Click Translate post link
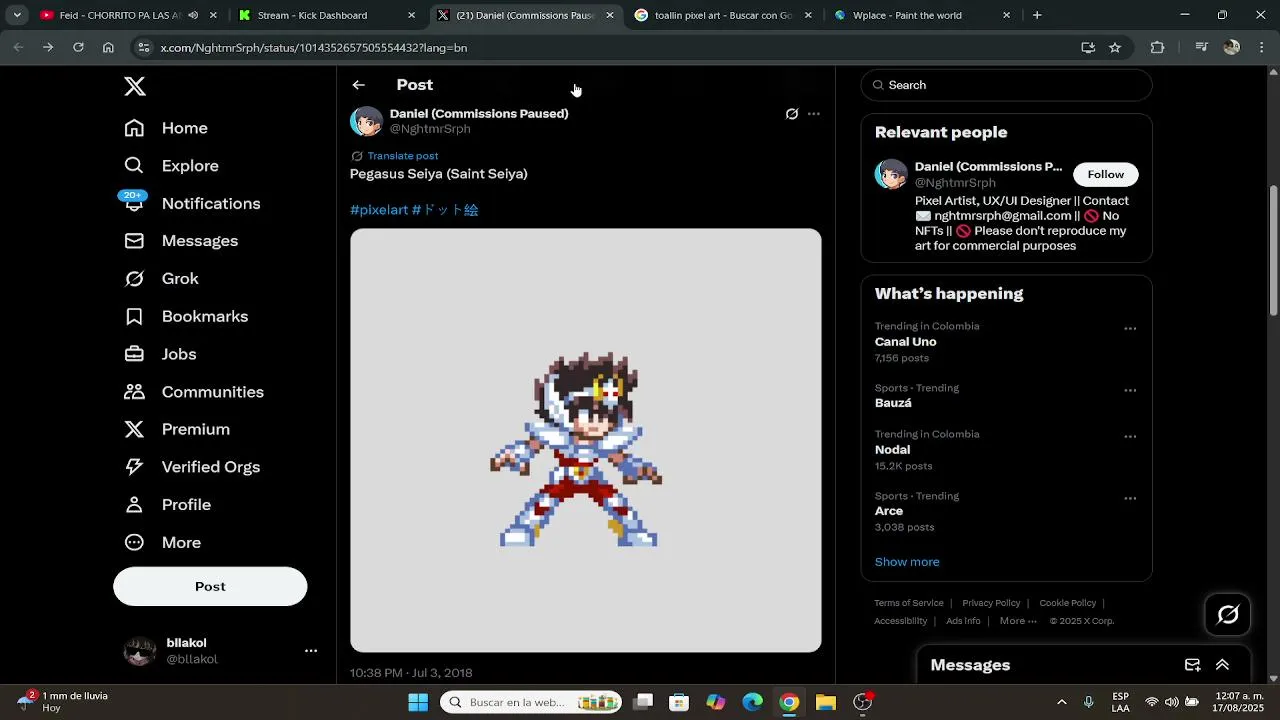 tap(402, 156)
